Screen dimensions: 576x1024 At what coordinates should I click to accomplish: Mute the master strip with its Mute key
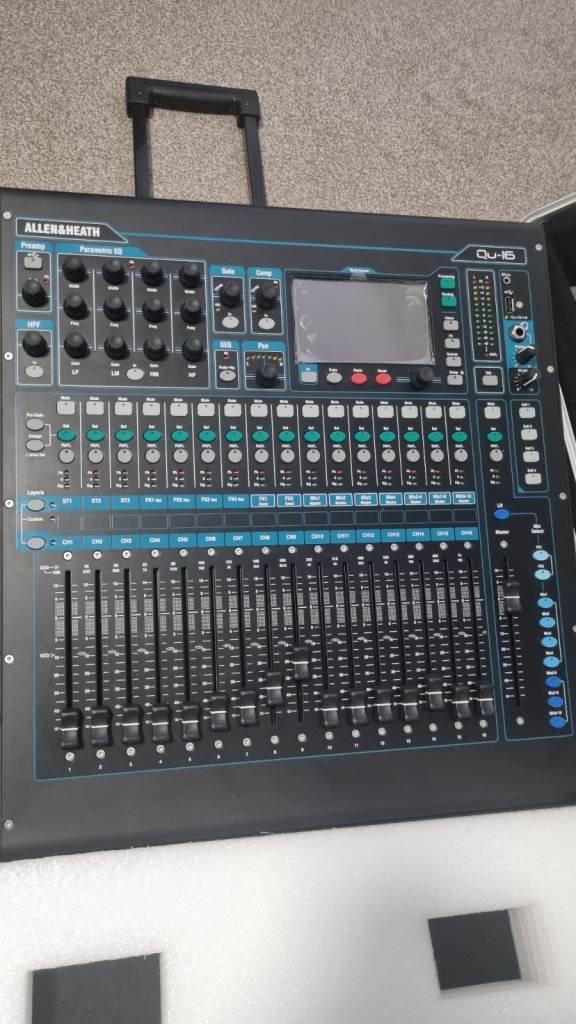coord(493,412)
